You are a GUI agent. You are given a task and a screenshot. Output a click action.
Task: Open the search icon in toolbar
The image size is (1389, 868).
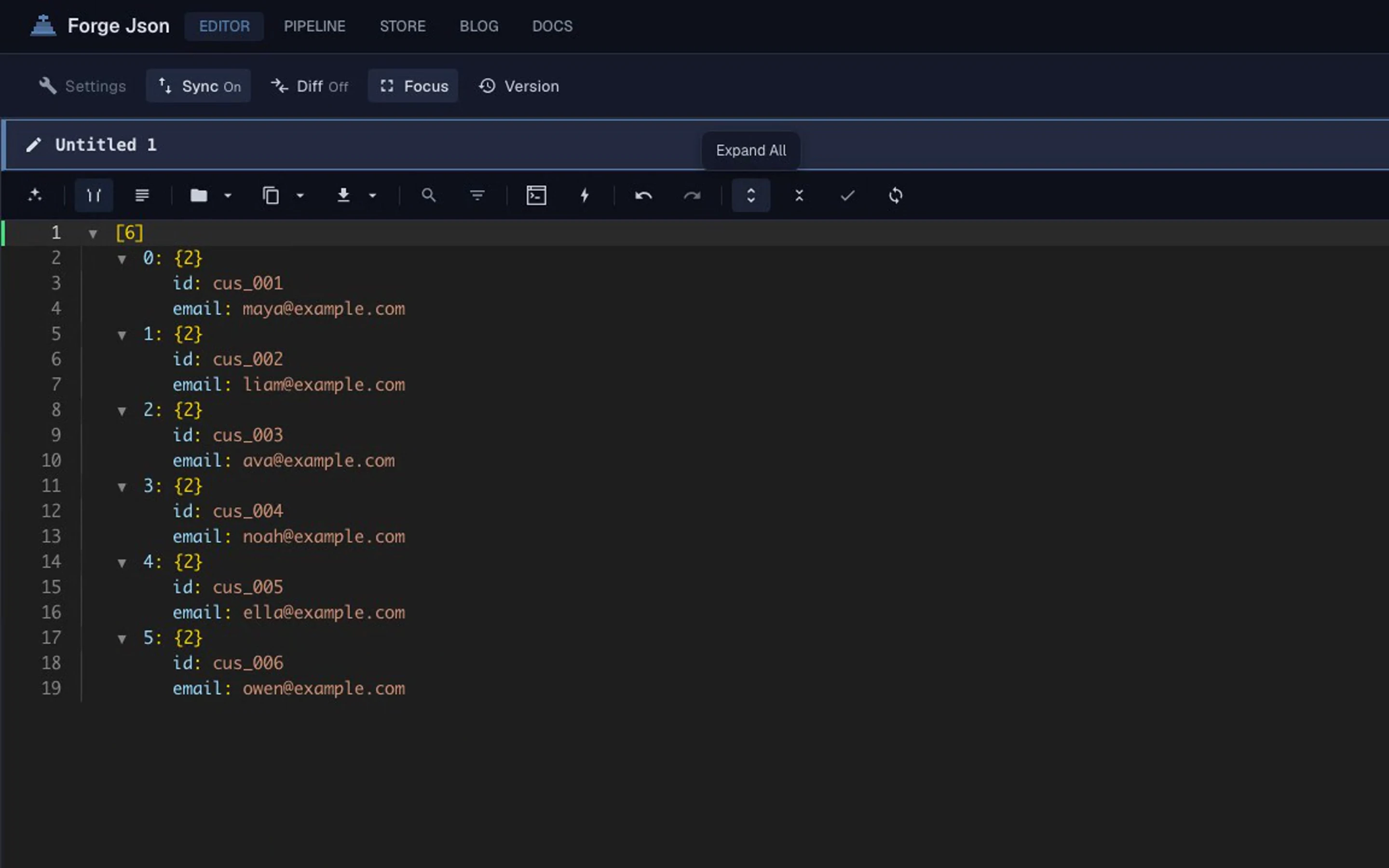tap(428, 195)
